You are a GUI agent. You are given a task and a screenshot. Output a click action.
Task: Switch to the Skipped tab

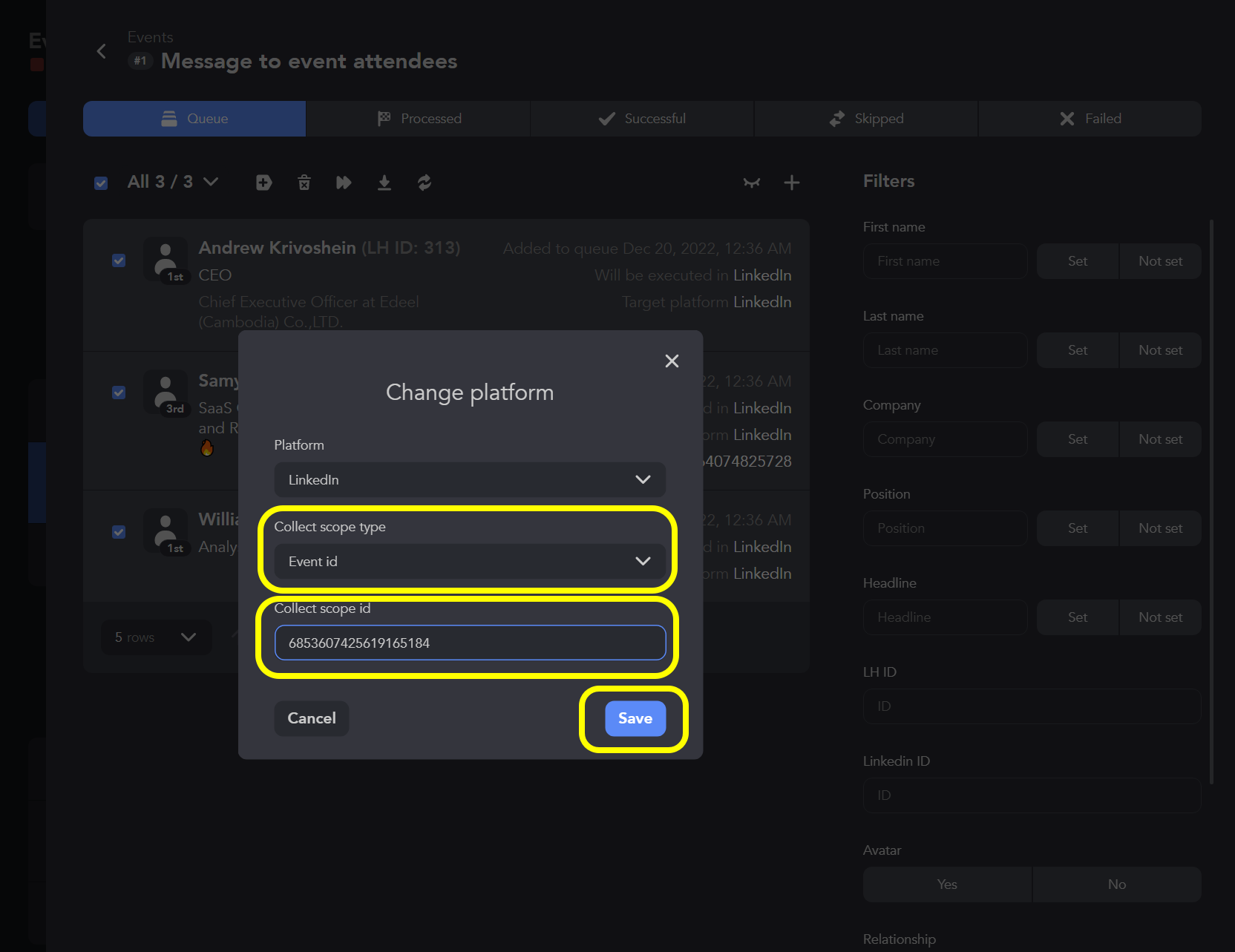[866, 119]
